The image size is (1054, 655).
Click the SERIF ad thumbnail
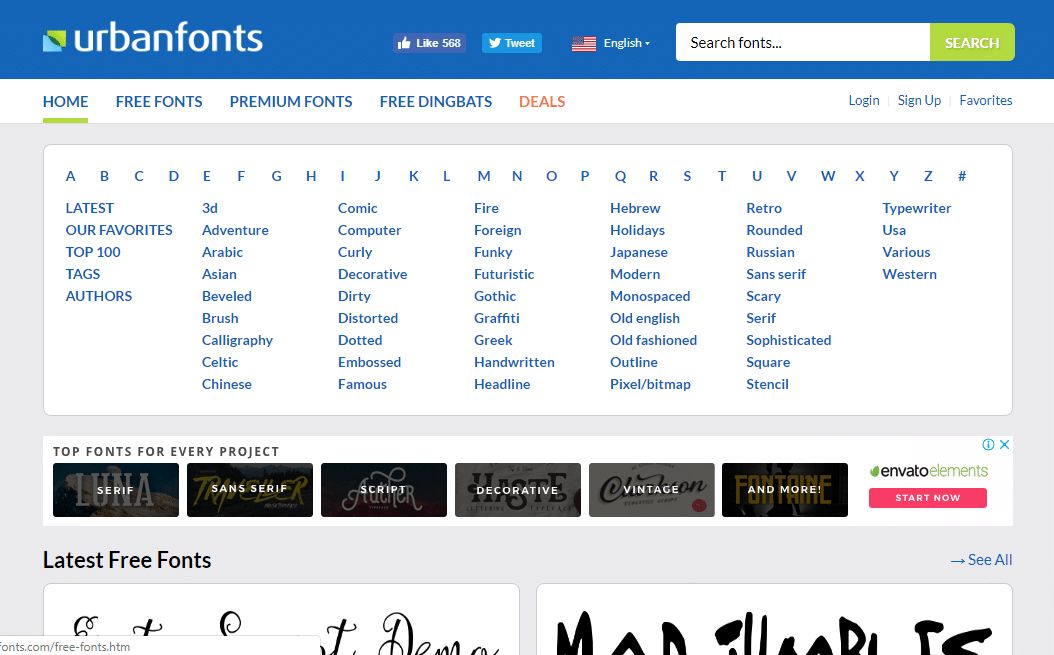pyautogui.click(x=116, y=490)
